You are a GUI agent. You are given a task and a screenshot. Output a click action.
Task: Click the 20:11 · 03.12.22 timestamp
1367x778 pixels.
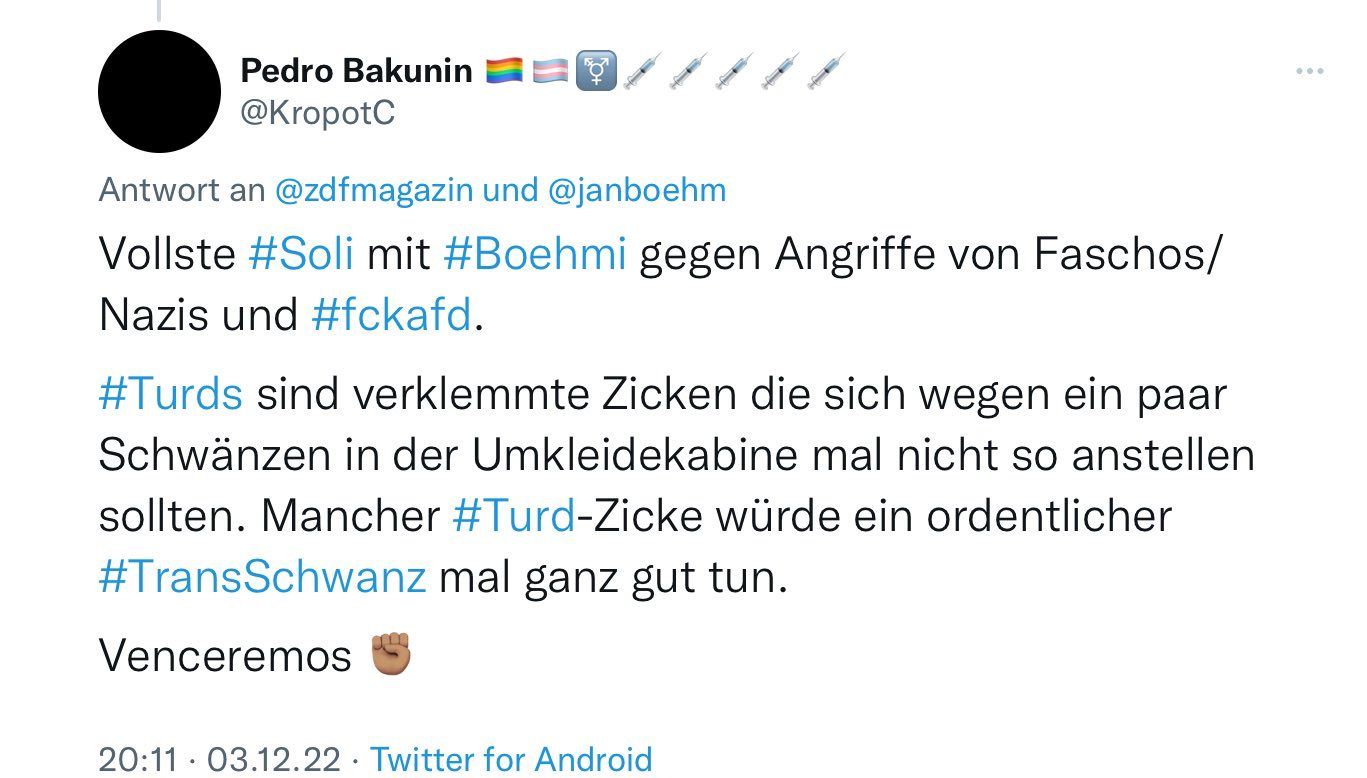click(219, 758)
